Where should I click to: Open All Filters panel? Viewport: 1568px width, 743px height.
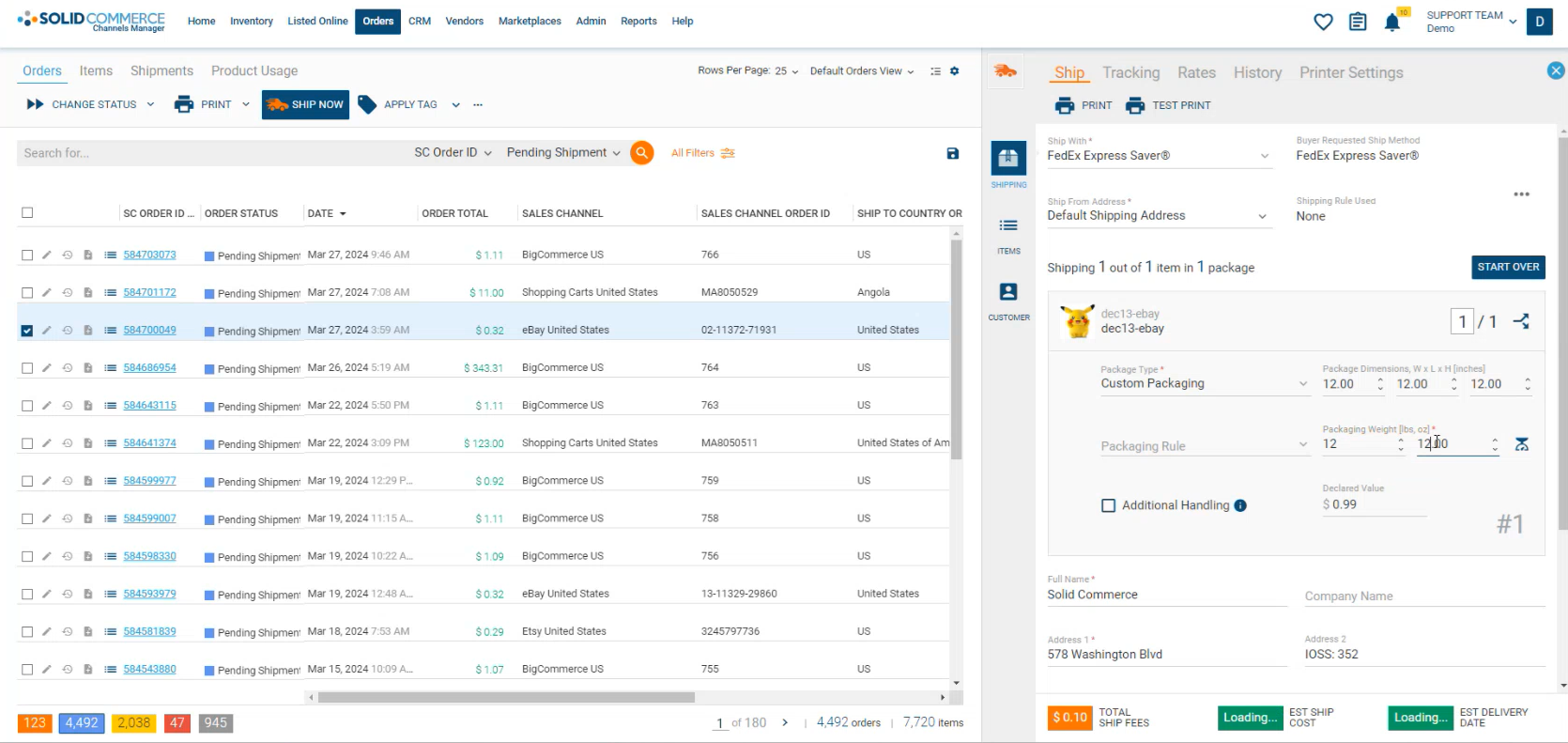(x=703, y=153)
